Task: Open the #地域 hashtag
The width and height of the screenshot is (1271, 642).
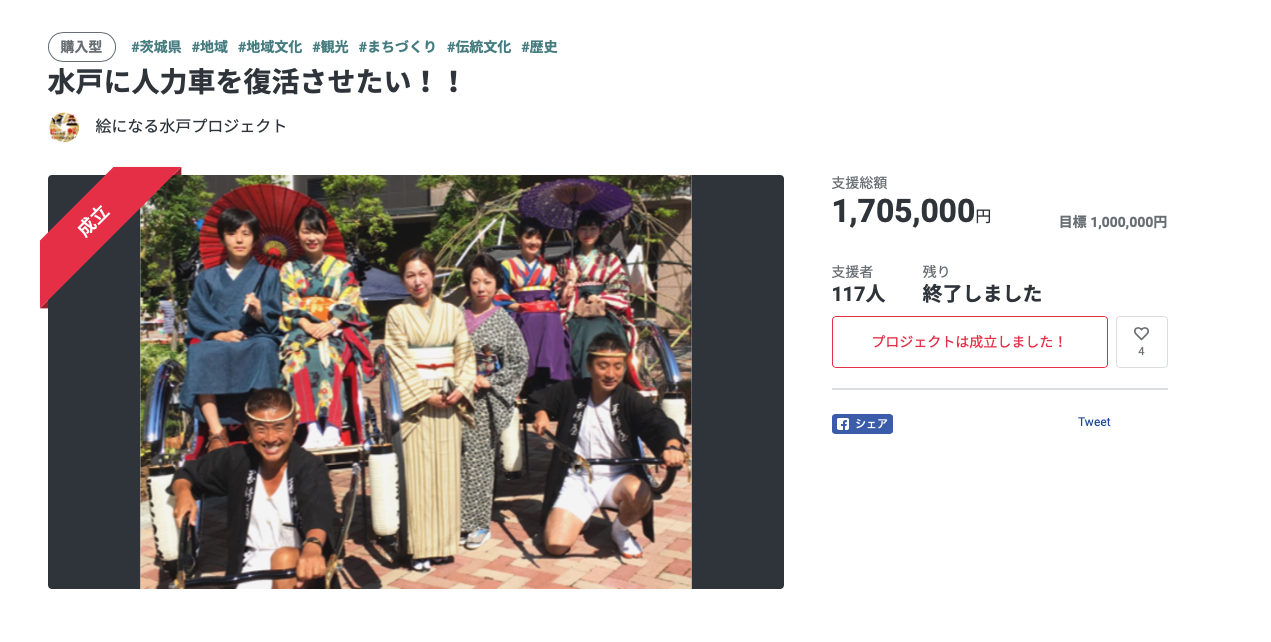Action: [x=210, y=47]
